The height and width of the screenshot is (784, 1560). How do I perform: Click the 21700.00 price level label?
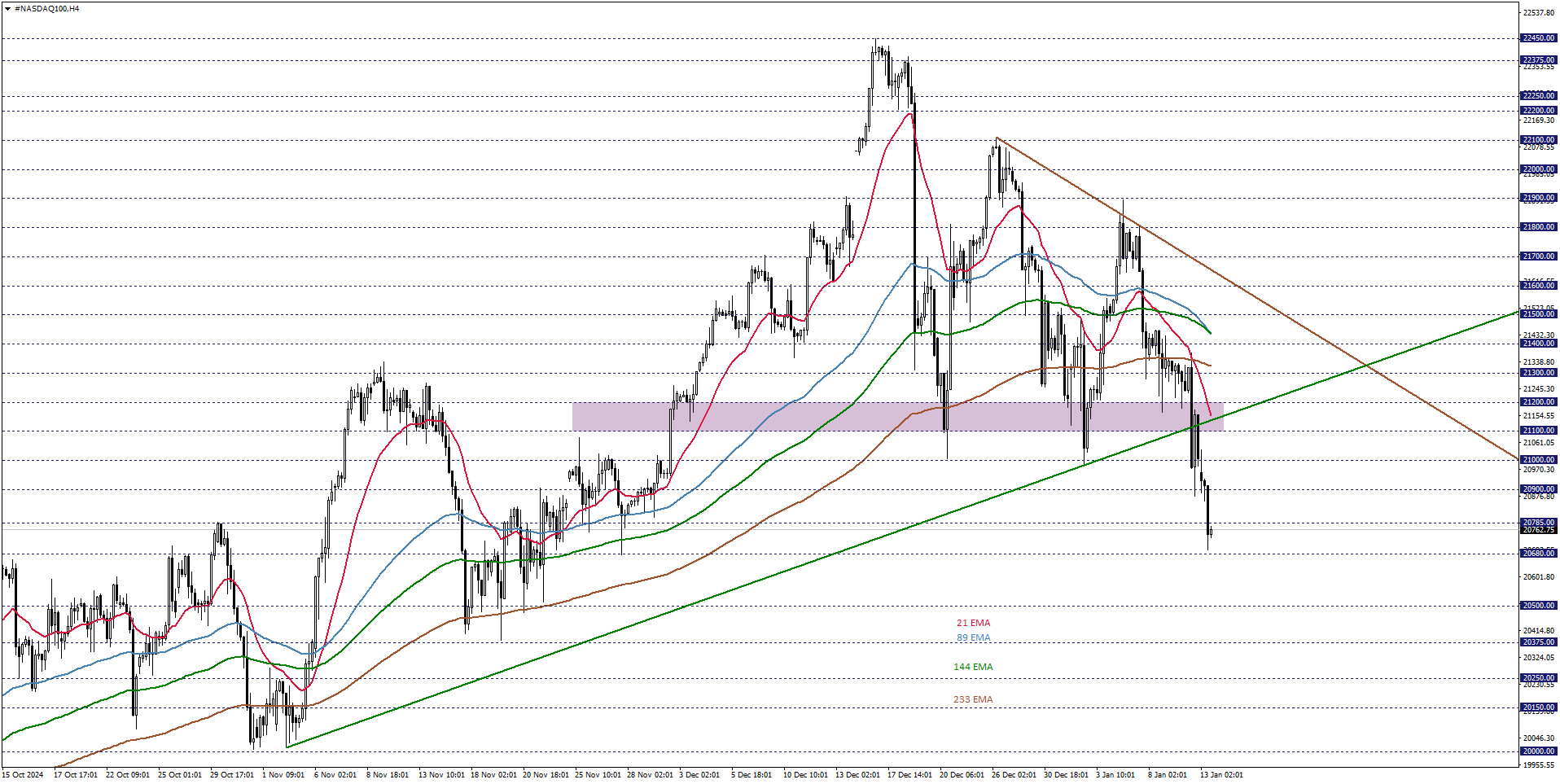1538,256
